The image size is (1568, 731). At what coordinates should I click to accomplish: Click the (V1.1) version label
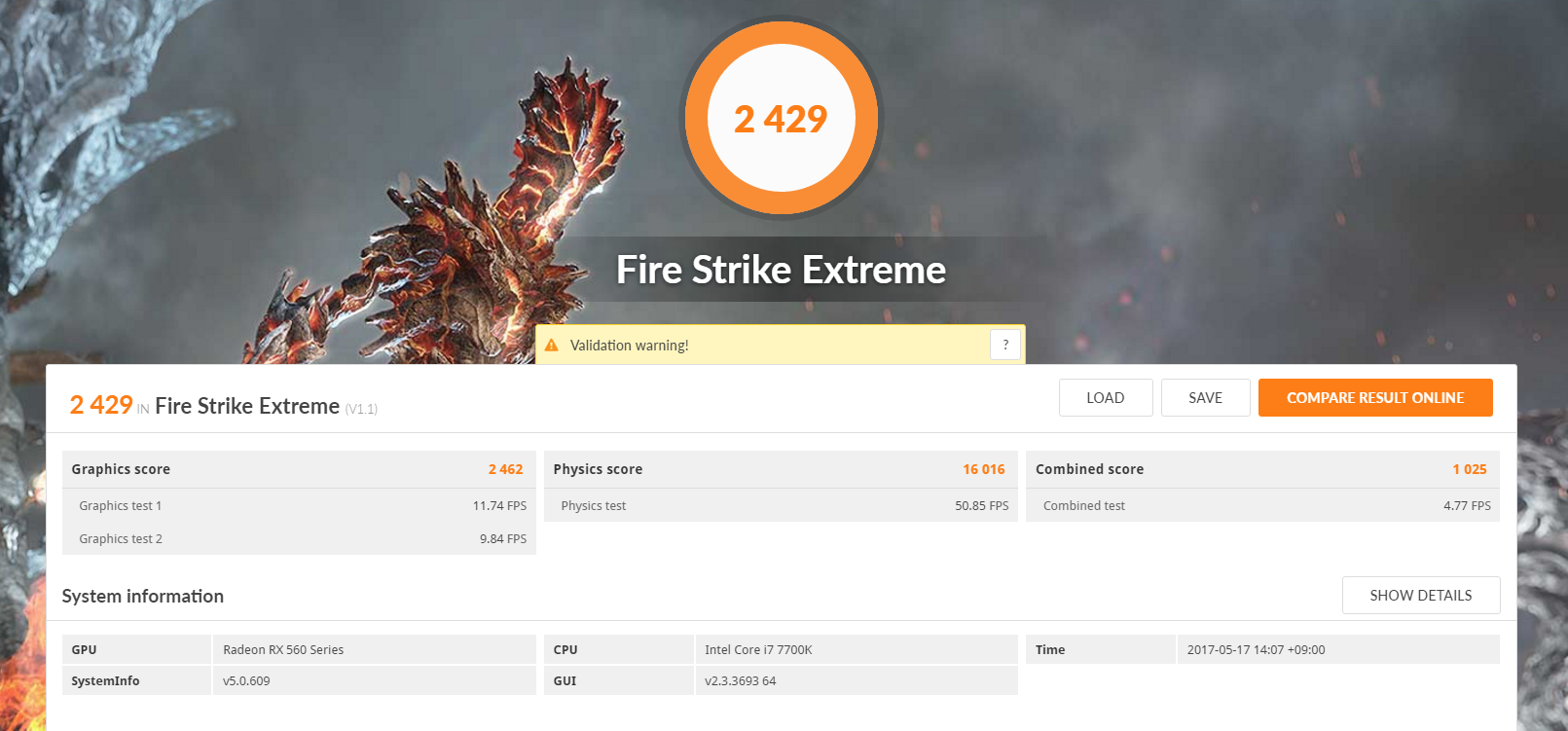pyautogui.click(x=361, y=409)
